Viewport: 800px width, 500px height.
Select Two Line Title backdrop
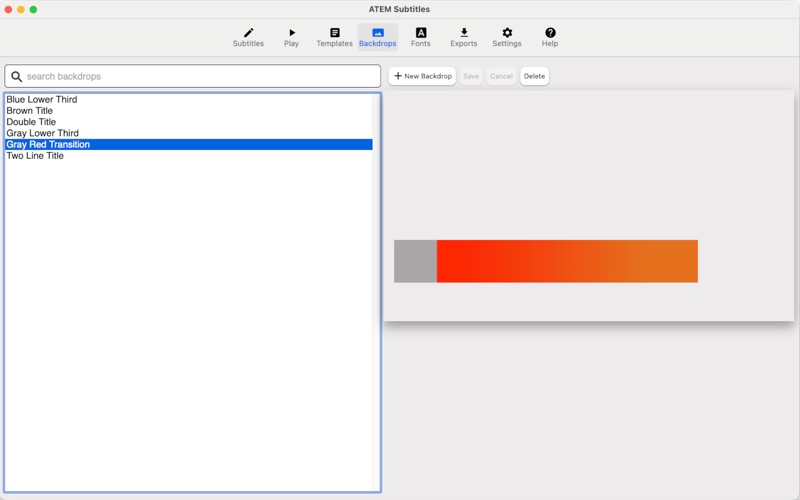[189, 156]
